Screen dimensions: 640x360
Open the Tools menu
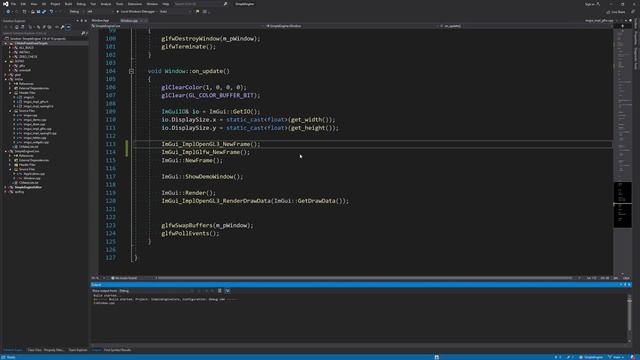119,4
